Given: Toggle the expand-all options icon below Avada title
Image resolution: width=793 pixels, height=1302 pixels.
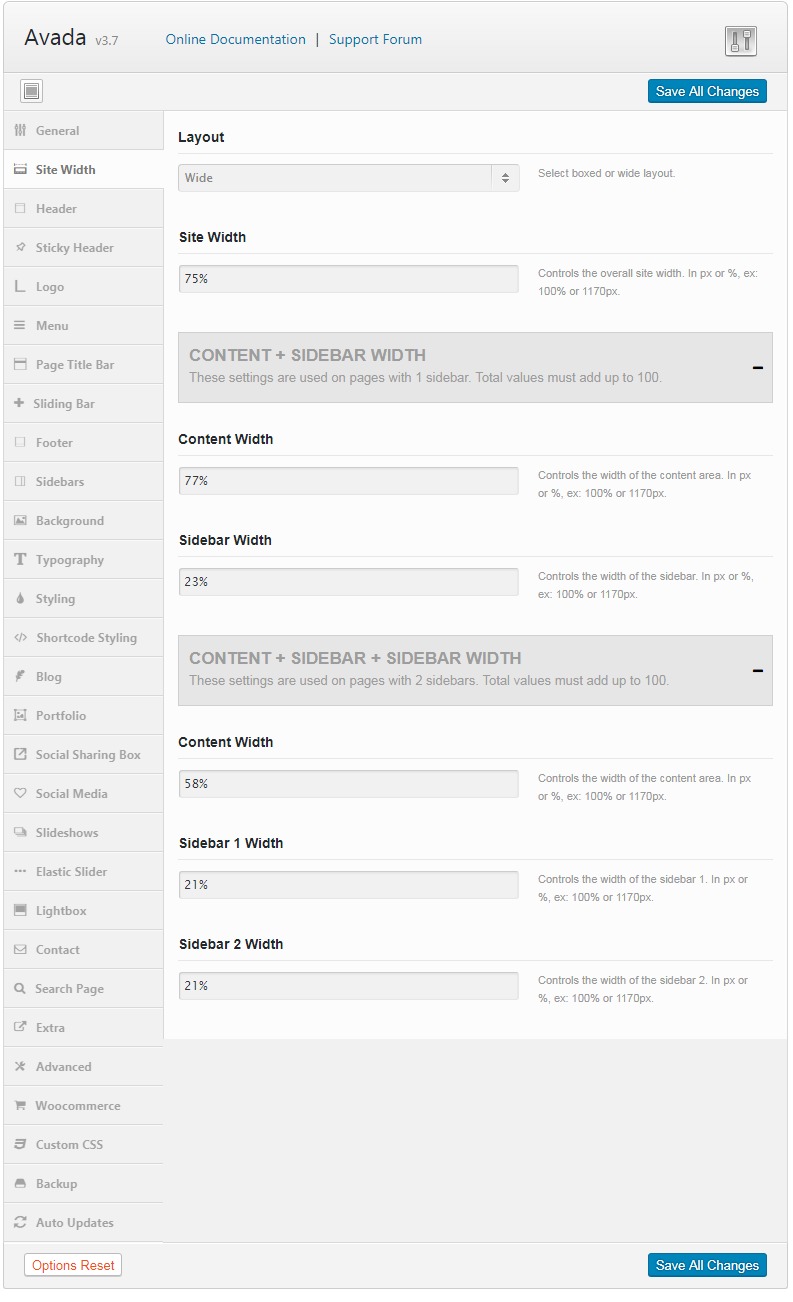Looking at the screenshot, I should (31, 92).
